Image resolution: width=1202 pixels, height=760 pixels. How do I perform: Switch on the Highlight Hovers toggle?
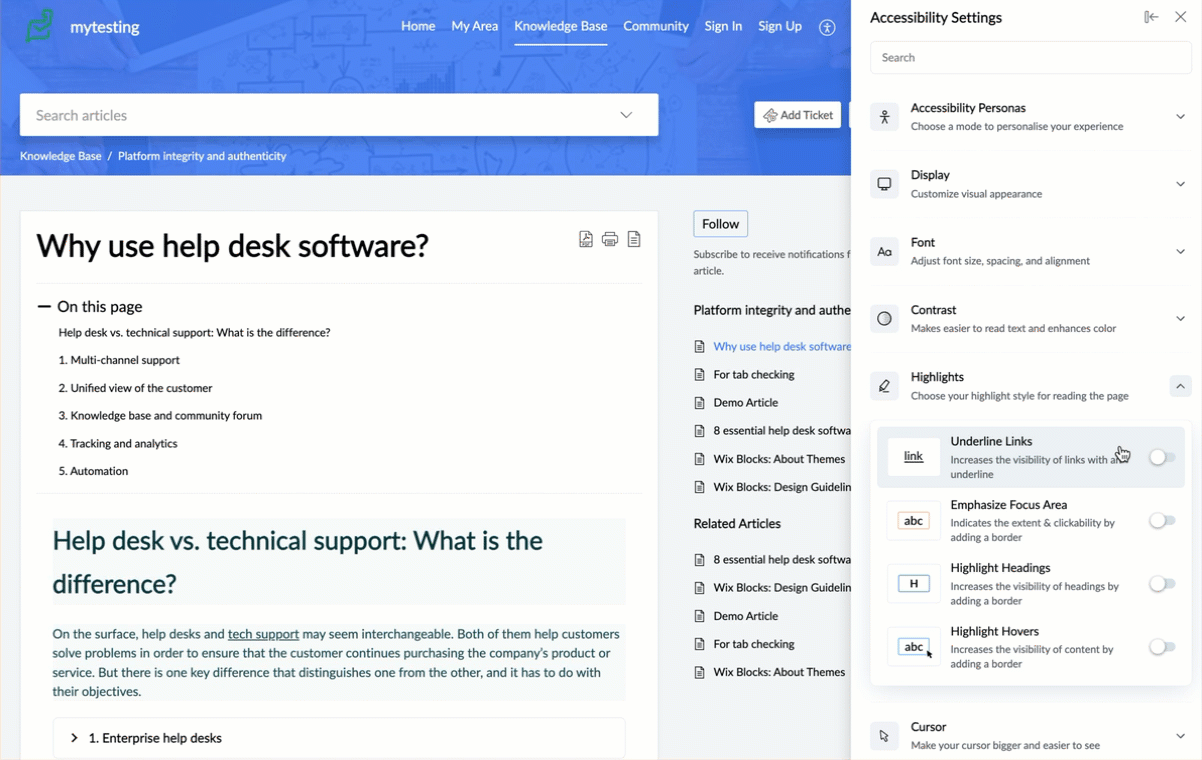pyautogui.click(x=1161, y=647)
